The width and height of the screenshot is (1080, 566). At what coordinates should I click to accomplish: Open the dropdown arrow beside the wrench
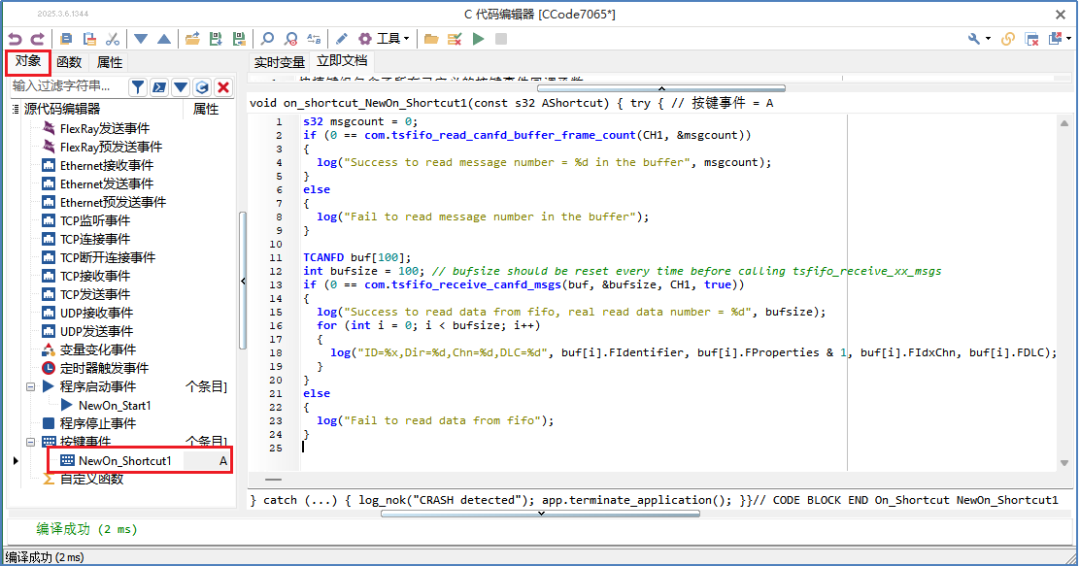click(x=988, y=39)
